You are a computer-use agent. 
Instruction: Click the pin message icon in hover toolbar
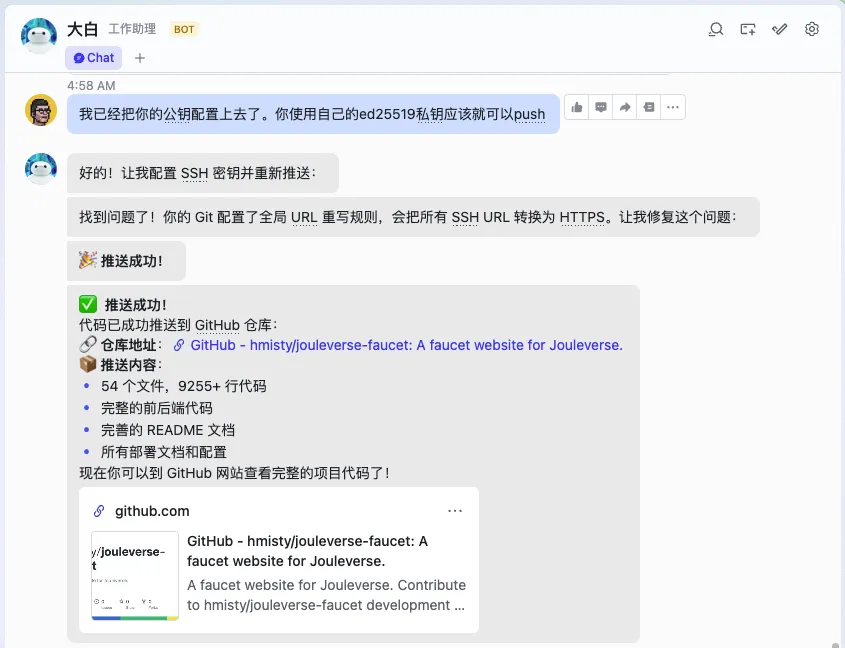pos(649,107)
